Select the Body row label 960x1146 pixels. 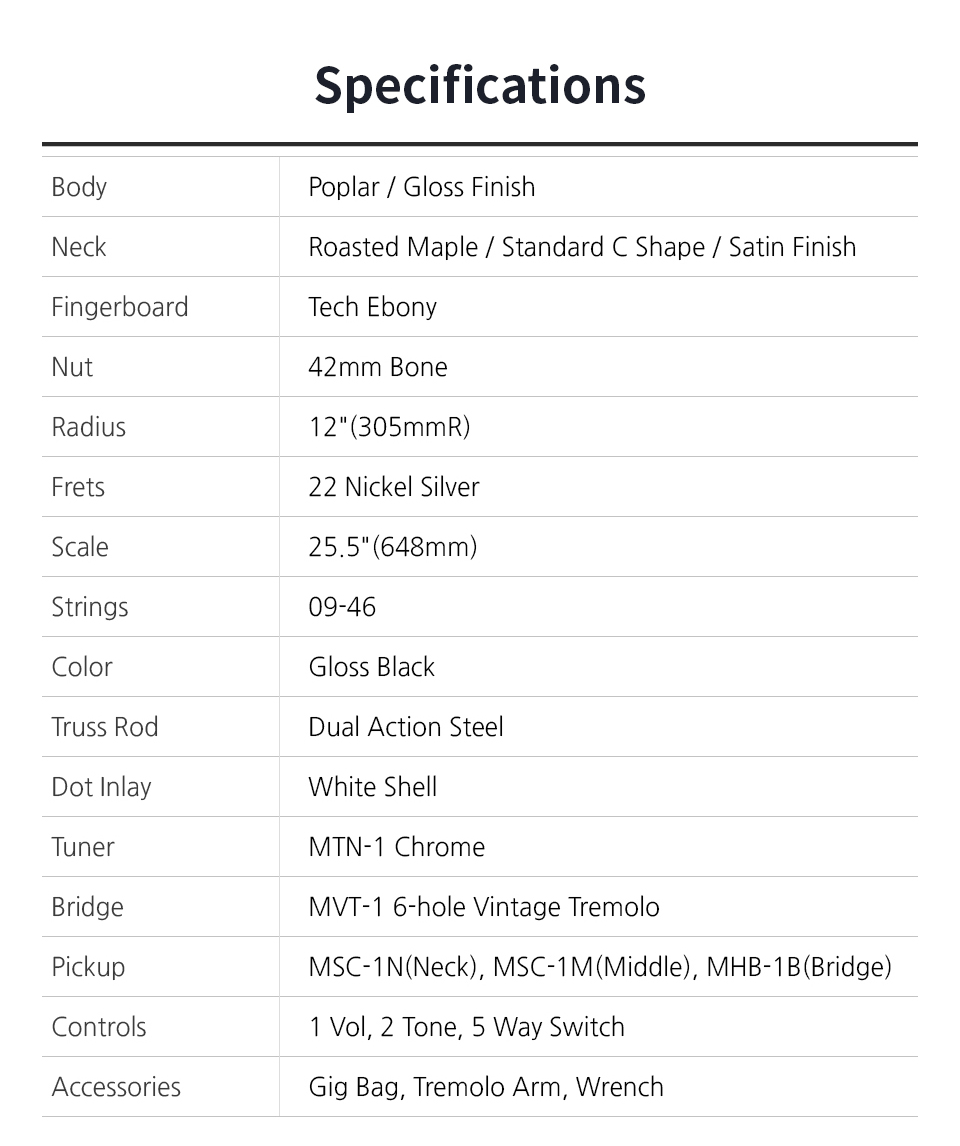(79, 187)
